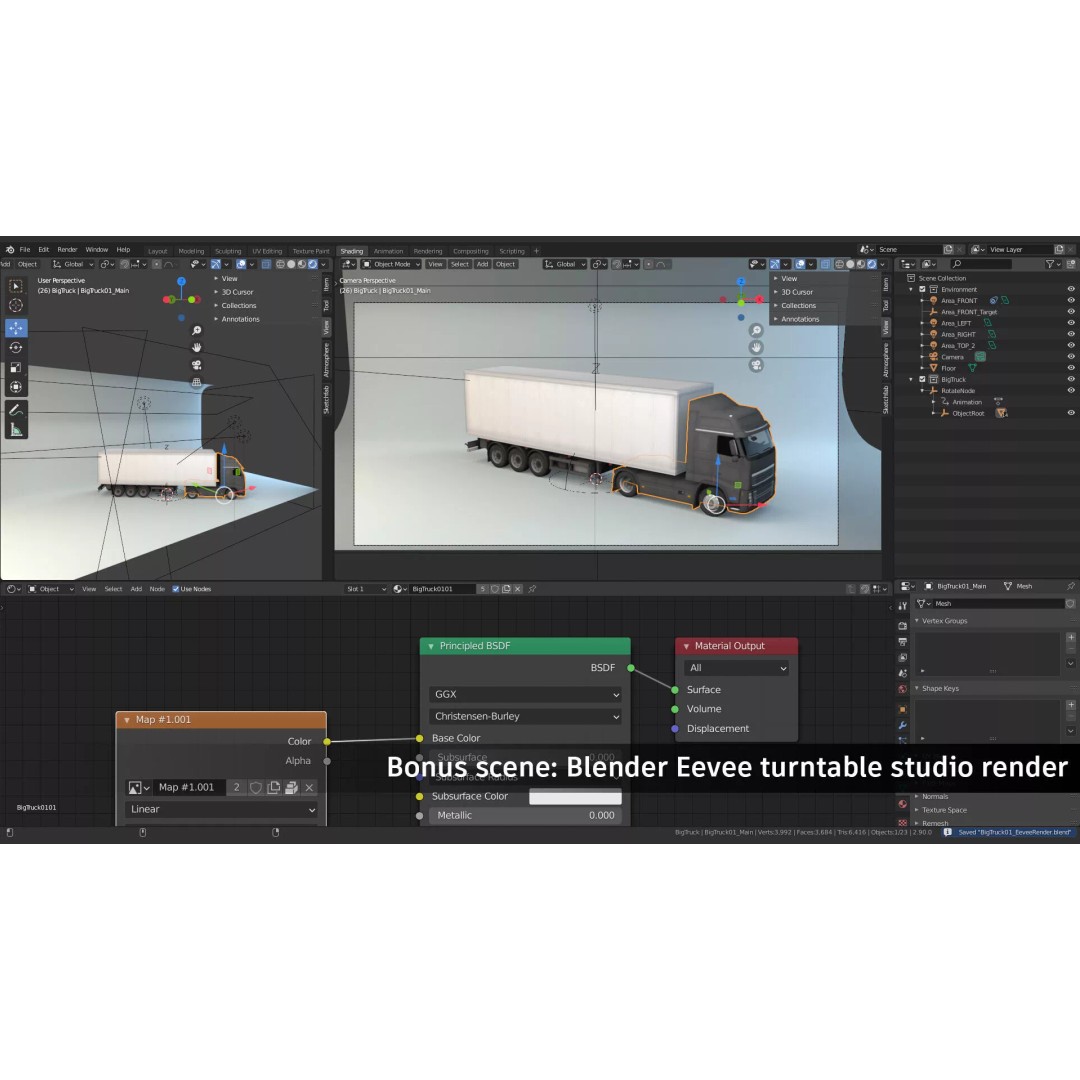The image size is (1080, 1080).
Task: Toggle X-ray in left viewport header
Action: (x=266, y=264)
